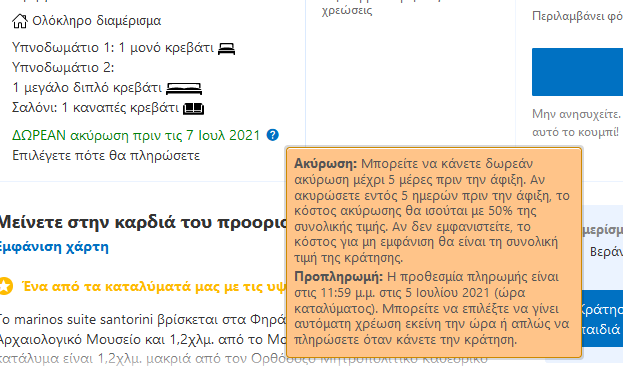Click the Προπληρωμή heading inside the tooltip
The image size is (623, 368).
339,277
